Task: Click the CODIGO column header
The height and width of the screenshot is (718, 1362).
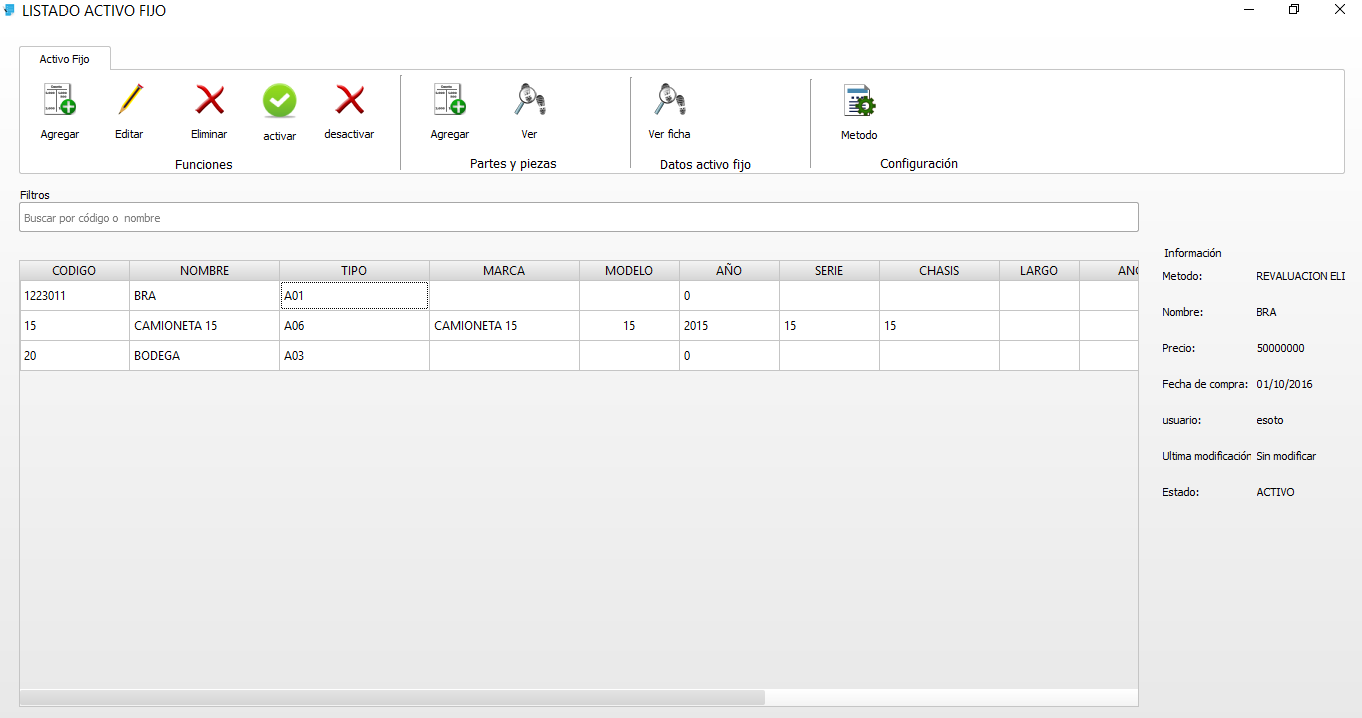Action: click(74, 271)
